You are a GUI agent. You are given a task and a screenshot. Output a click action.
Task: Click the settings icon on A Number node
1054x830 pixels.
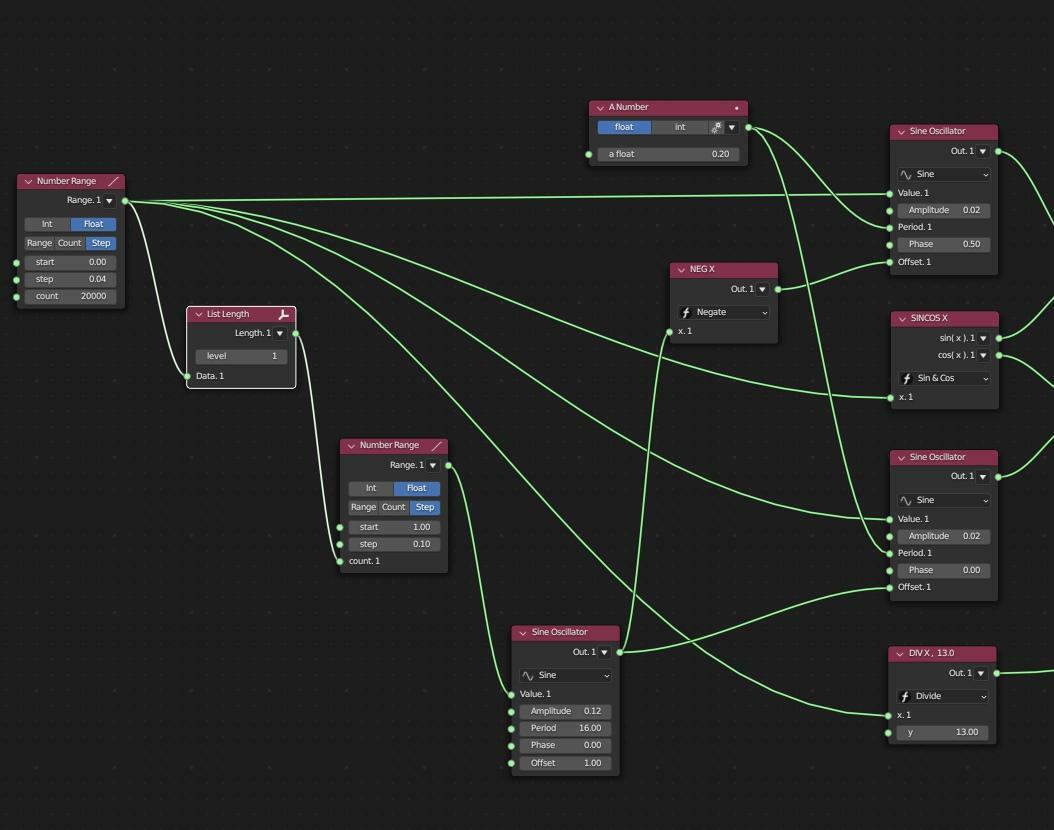click(x=716, y=127)
